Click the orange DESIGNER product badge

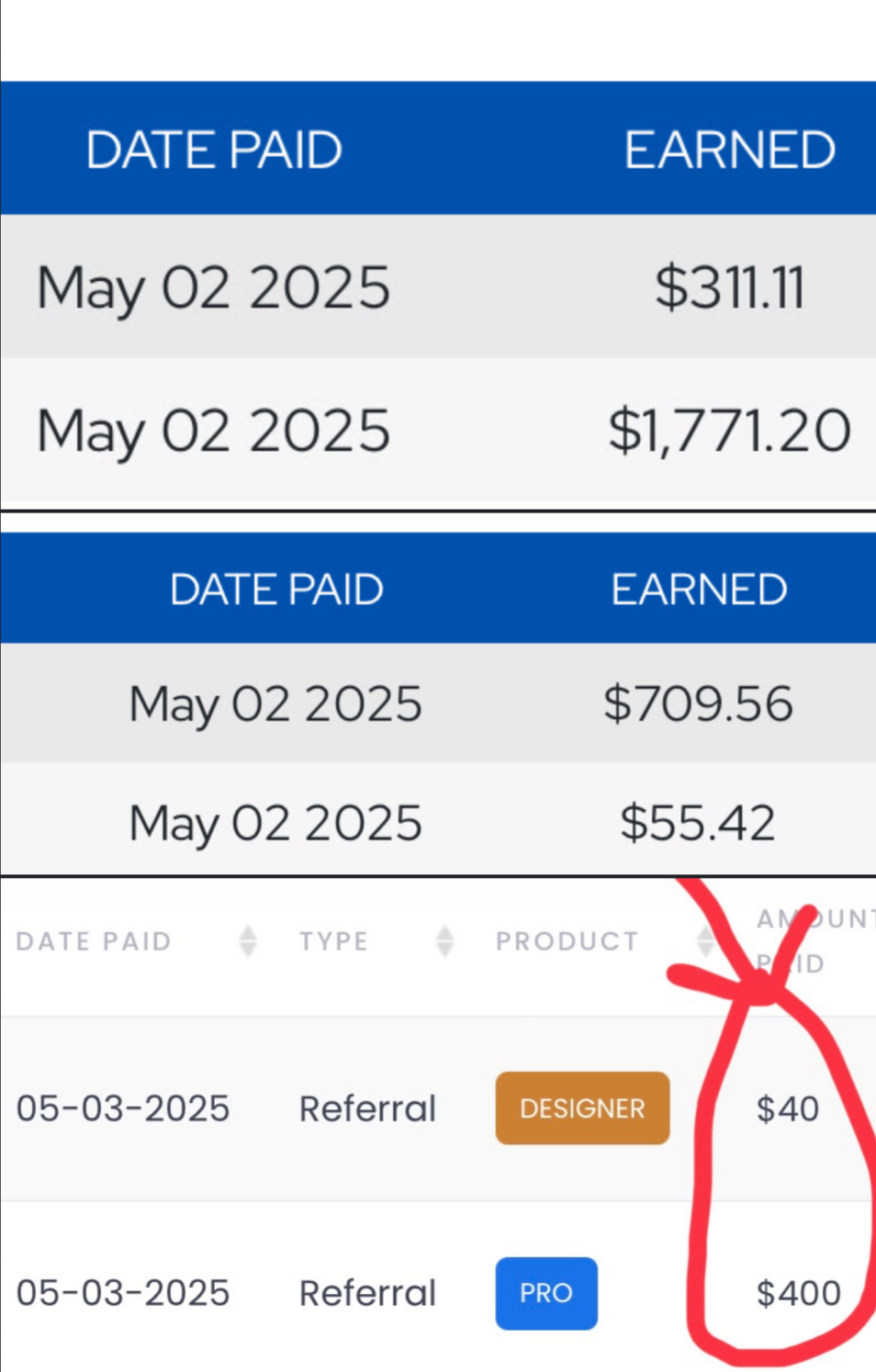(x=582, y=1108)
